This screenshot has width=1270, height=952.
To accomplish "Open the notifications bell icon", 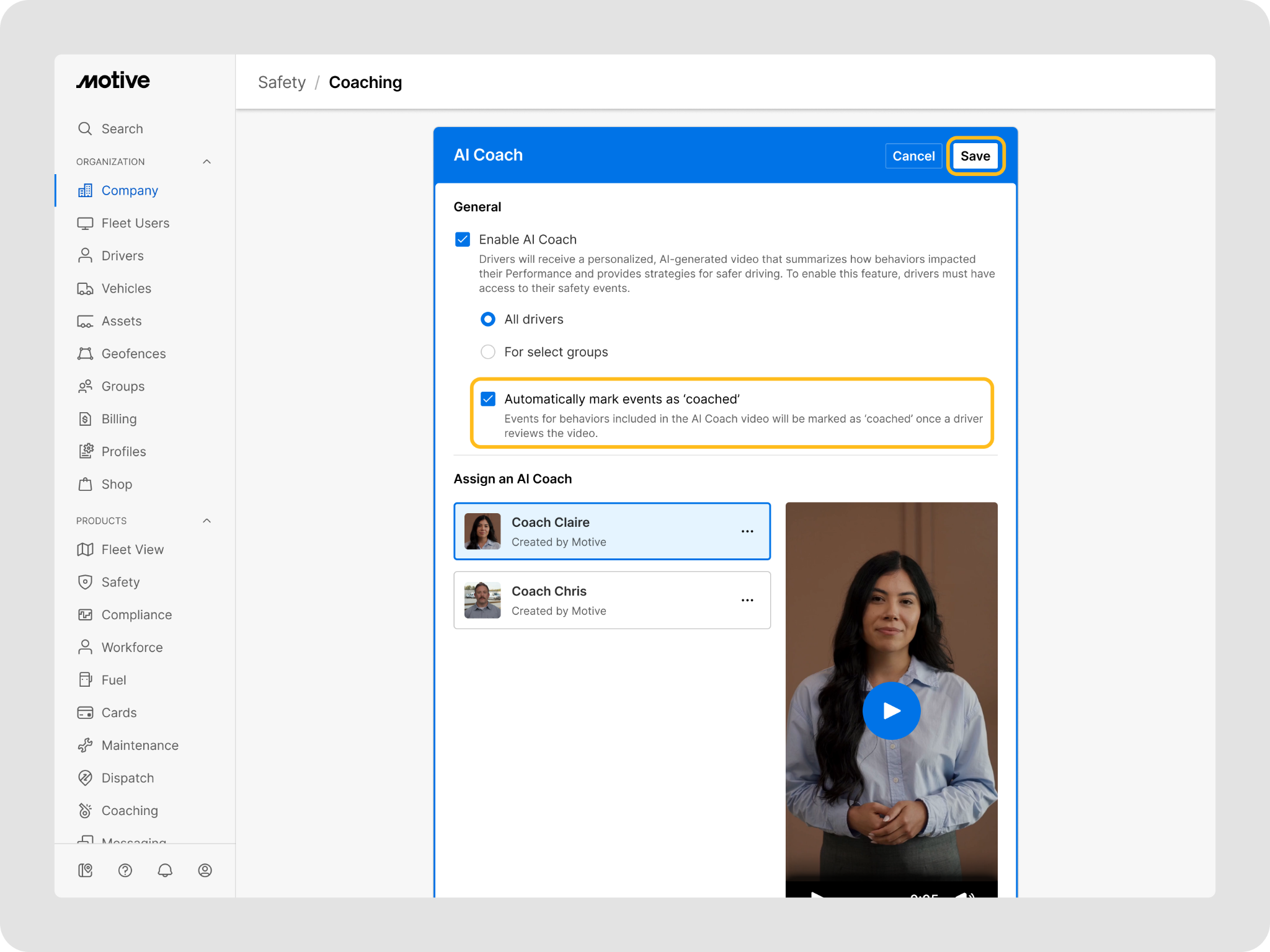I will coord(165,870).
